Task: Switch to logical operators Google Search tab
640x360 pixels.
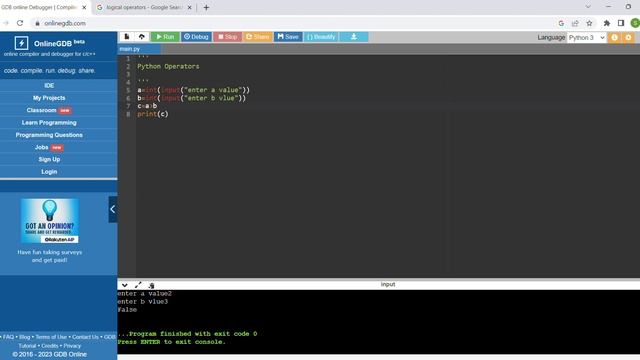Action: click(143, 7)
